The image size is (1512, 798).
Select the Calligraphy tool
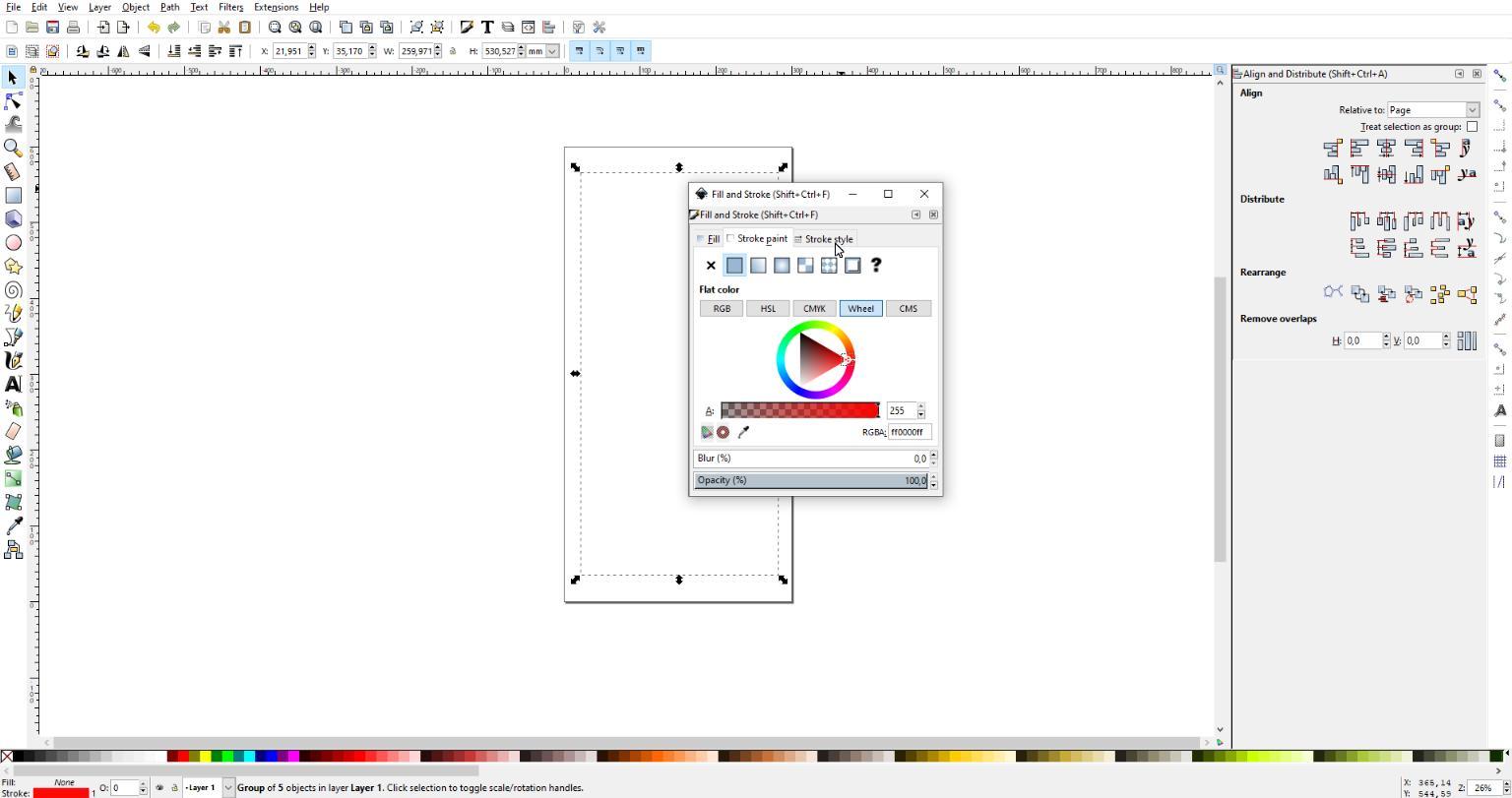click(x=13, y=360)
